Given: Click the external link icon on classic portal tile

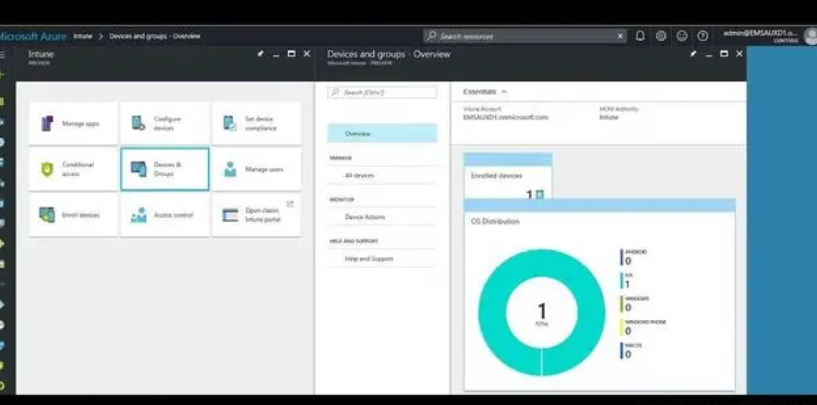Looking at the screenshot, I should click(x=290, y=204).
